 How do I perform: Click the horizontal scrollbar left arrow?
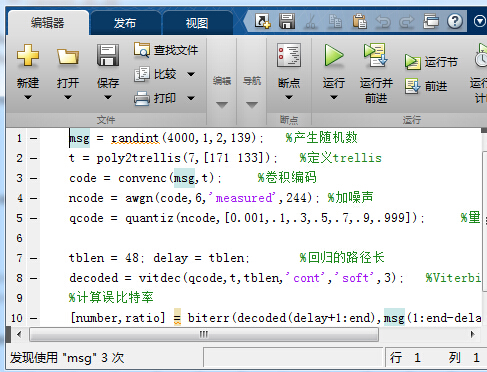click(x=19, y=334)
